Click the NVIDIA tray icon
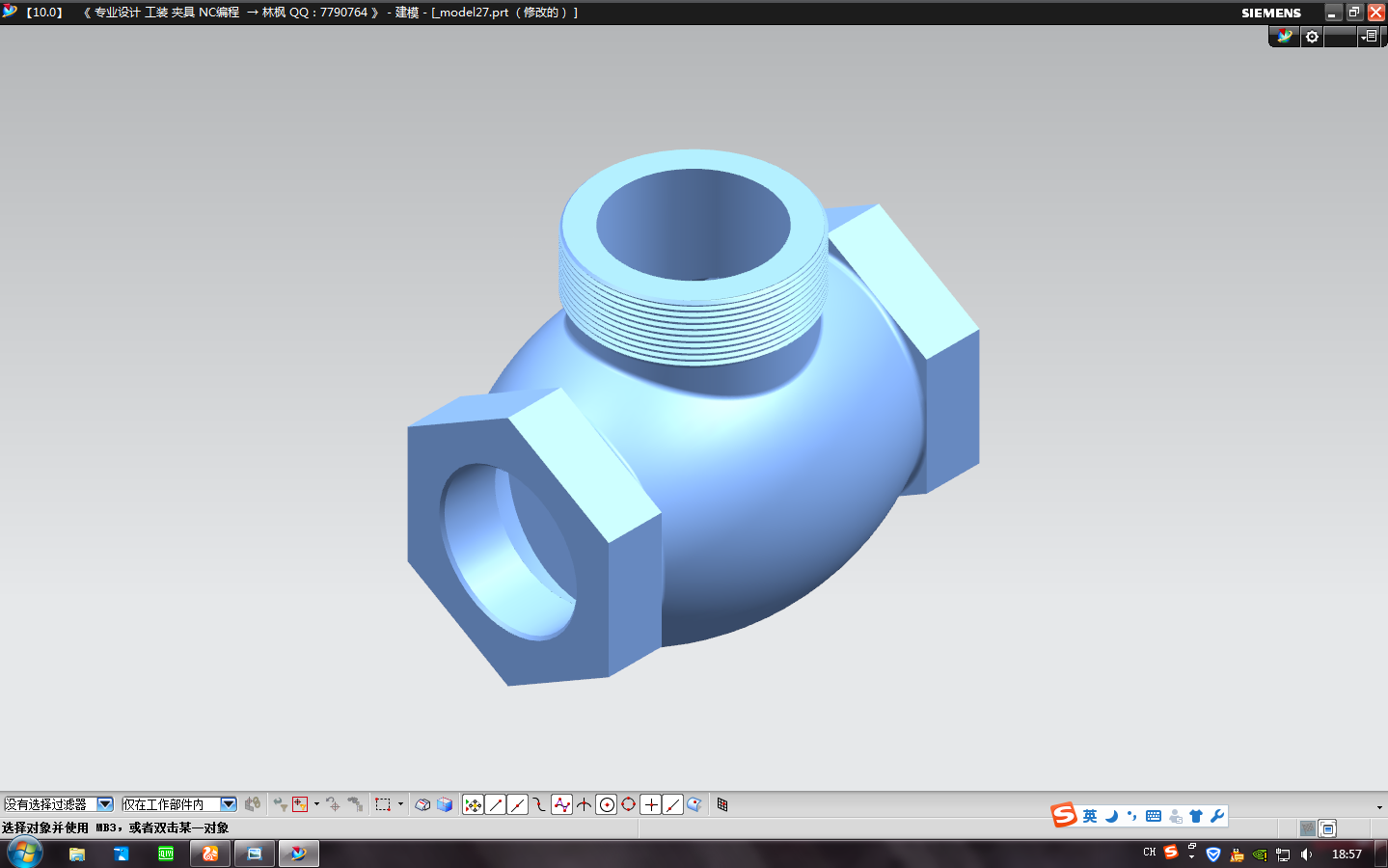 pos(1260,854)
